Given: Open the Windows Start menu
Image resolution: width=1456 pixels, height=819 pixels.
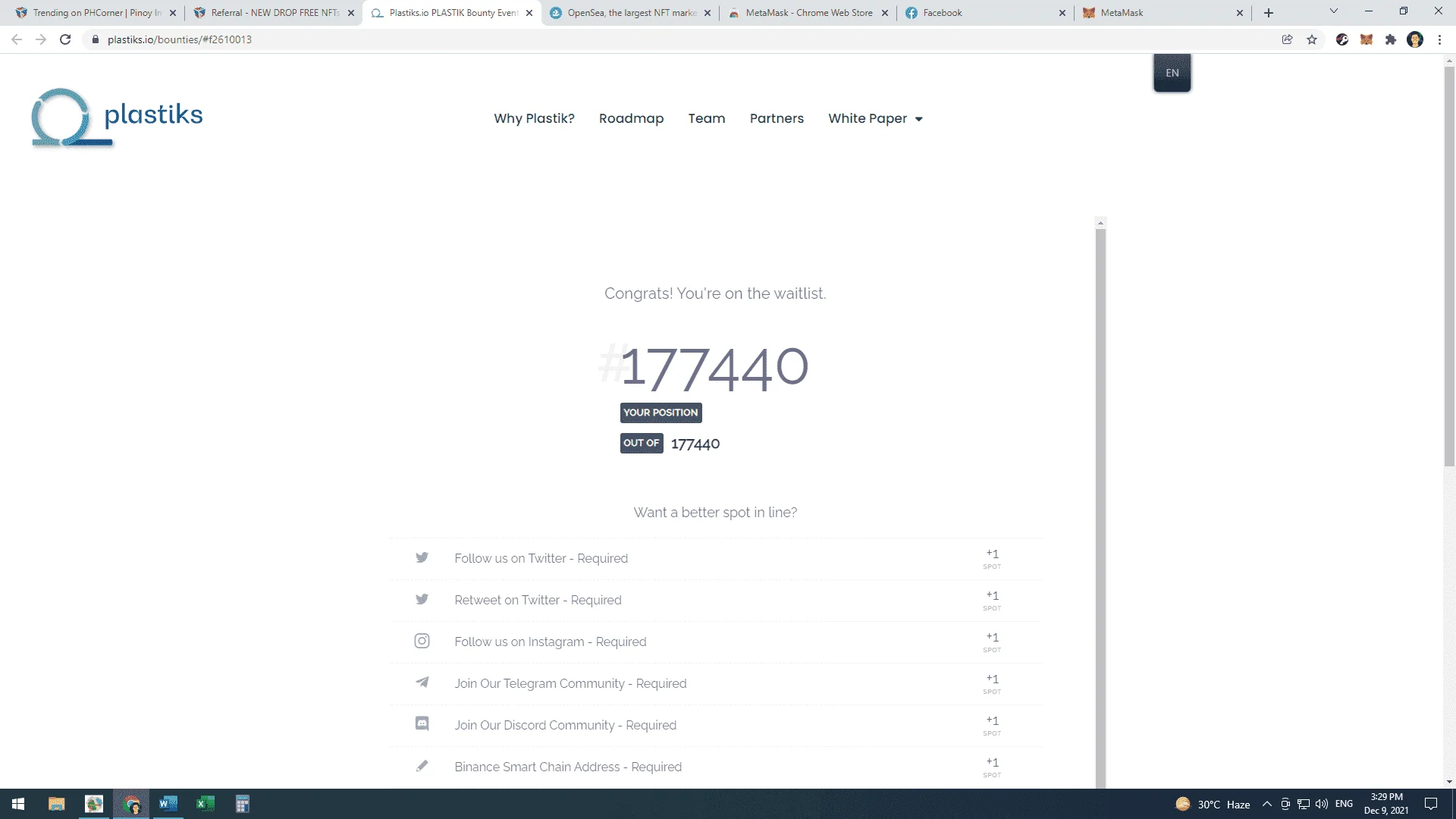Looking at the screenshot, I should pyautogui.click(x=18, y=804).
